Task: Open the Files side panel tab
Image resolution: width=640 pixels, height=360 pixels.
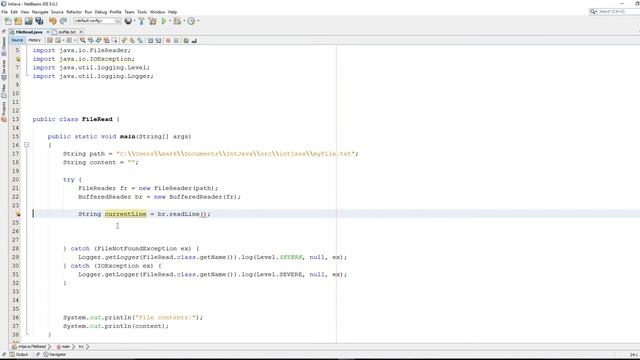Action: [x=4, y=91]
